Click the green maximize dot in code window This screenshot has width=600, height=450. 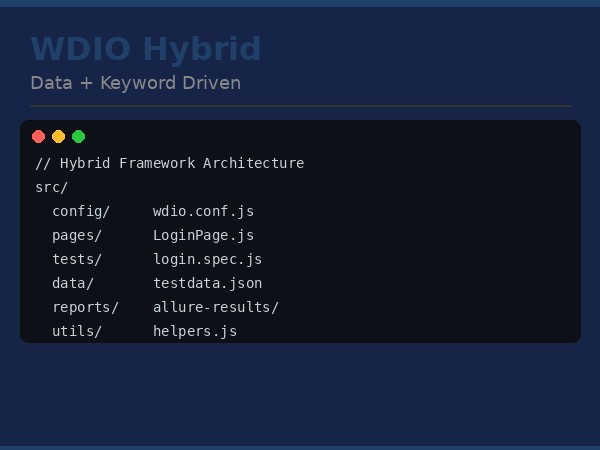point(79,137)
